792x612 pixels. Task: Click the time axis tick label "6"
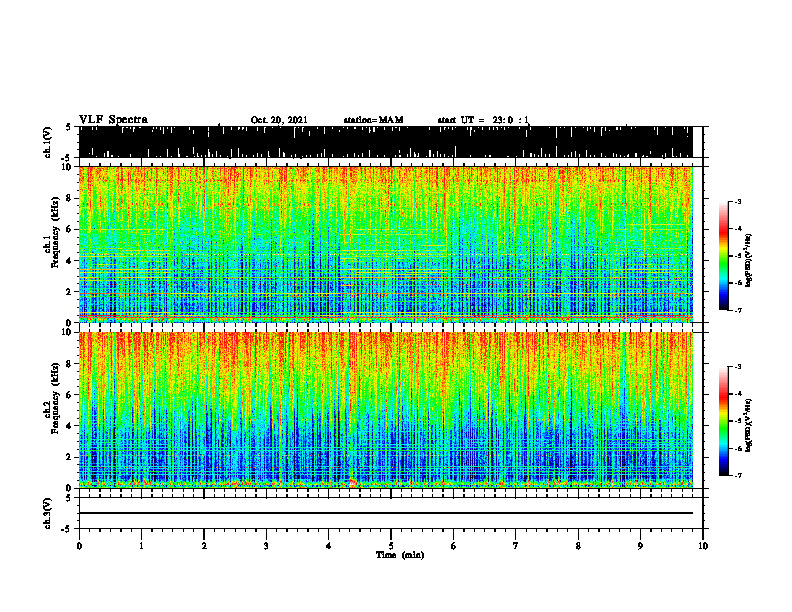point(454,546)
